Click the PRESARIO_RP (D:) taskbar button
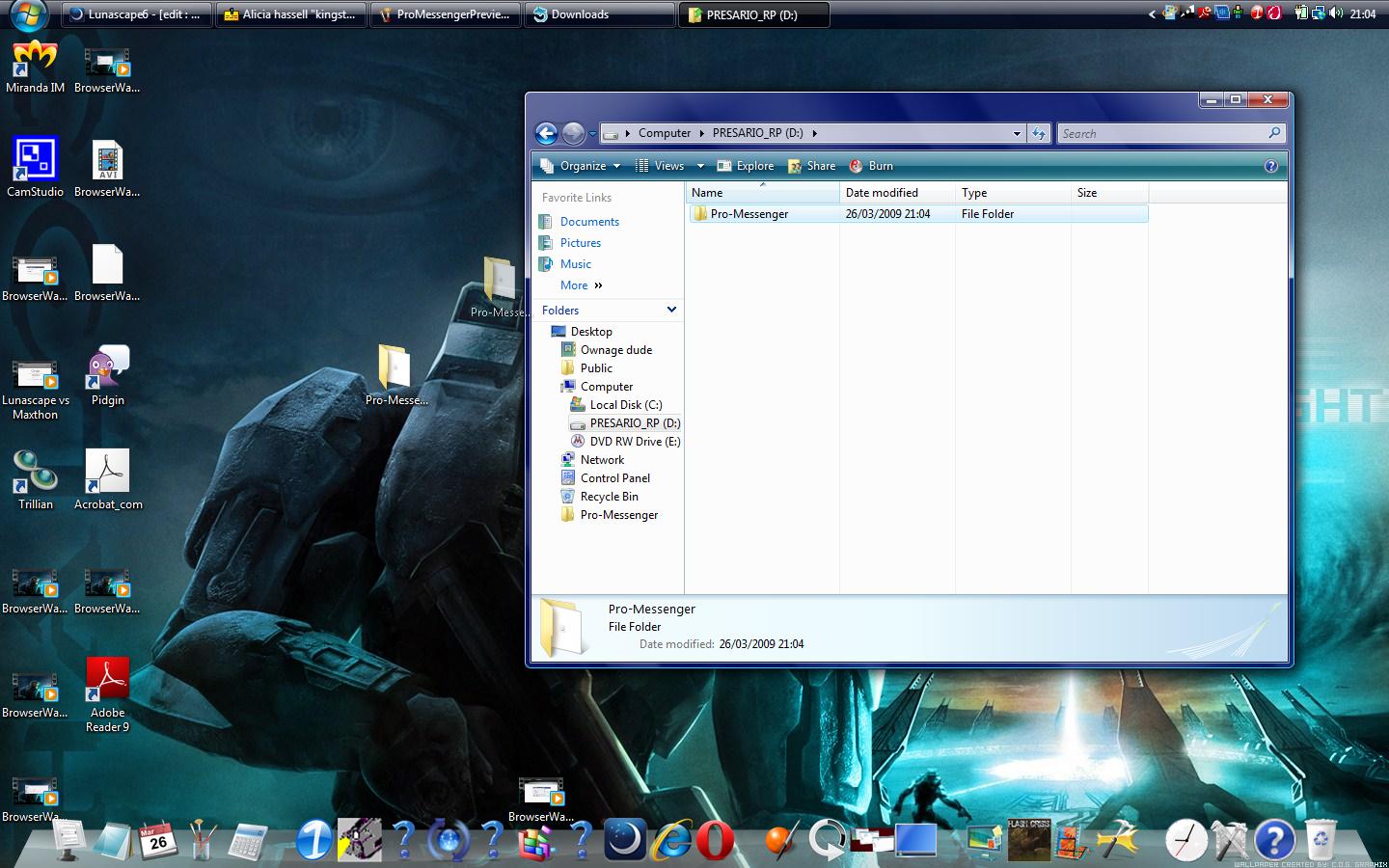Image resolution: width=1389 pixels, height=868 pixels. (754, 14)
